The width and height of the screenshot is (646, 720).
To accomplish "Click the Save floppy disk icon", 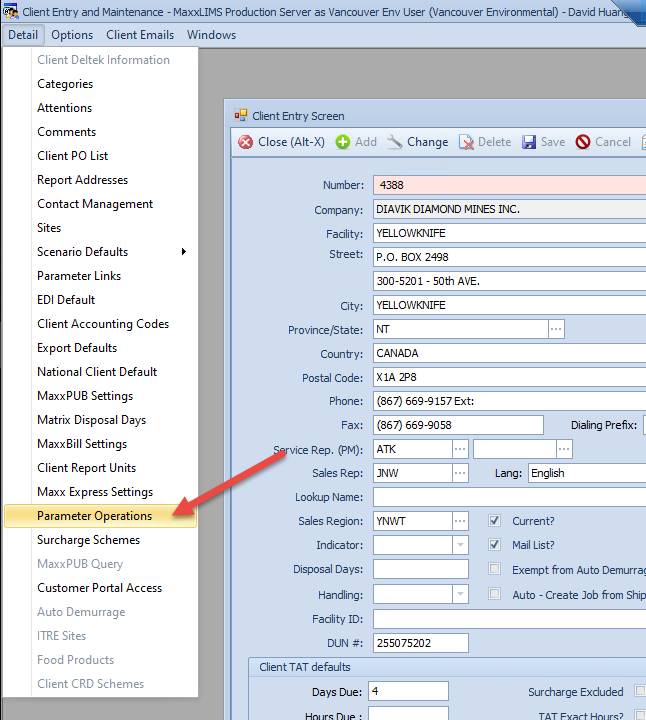I will point(529,142).
